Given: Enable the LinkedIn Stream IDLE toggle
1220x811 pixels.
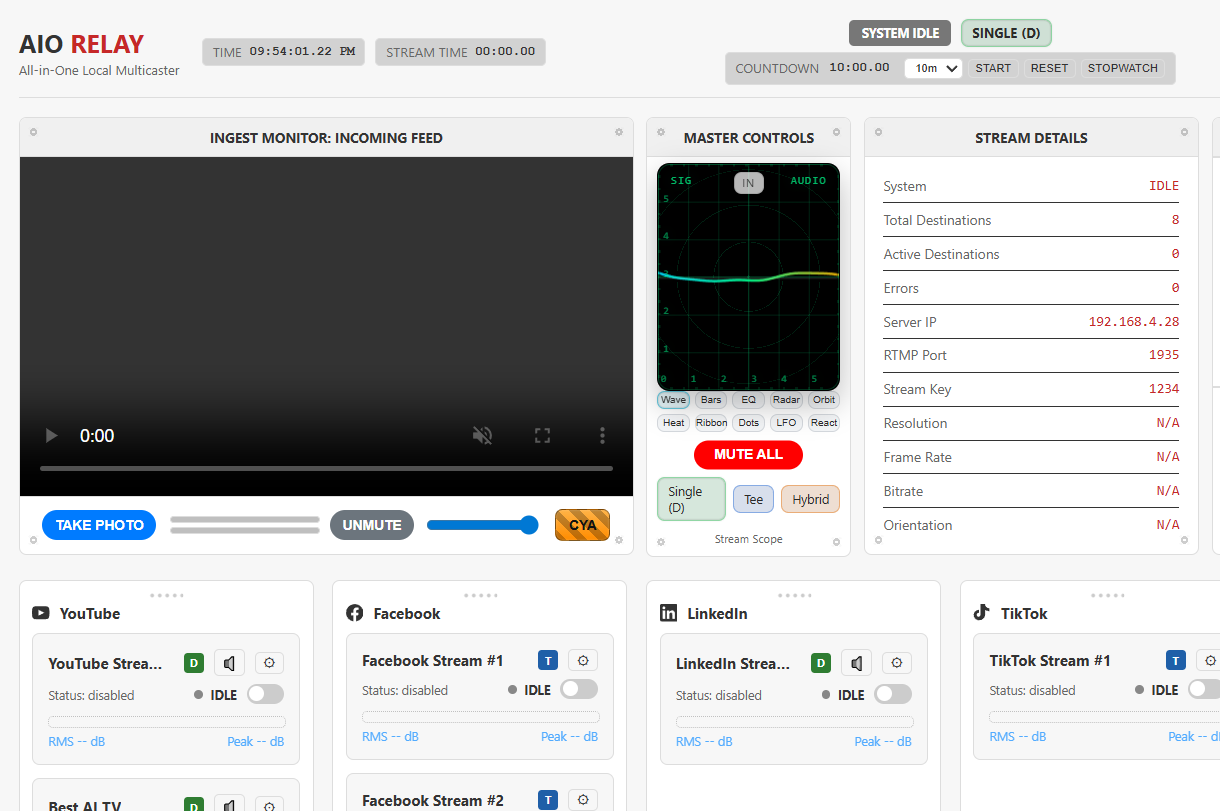Looking at the screenshot, I should click(893, 694).
